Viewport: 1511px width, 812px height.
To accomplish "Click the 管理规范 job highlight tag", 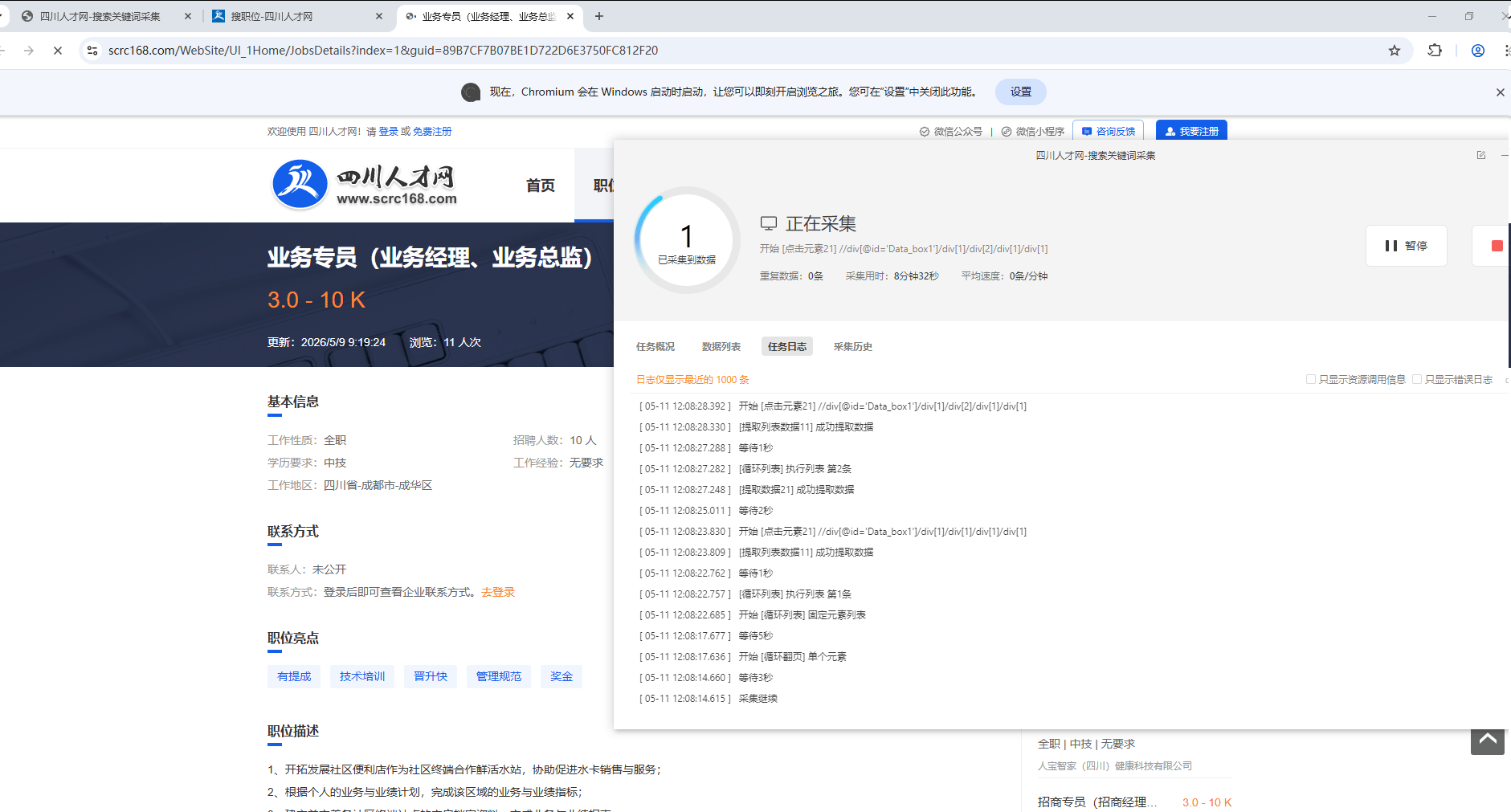I will (x=499, y=676).
